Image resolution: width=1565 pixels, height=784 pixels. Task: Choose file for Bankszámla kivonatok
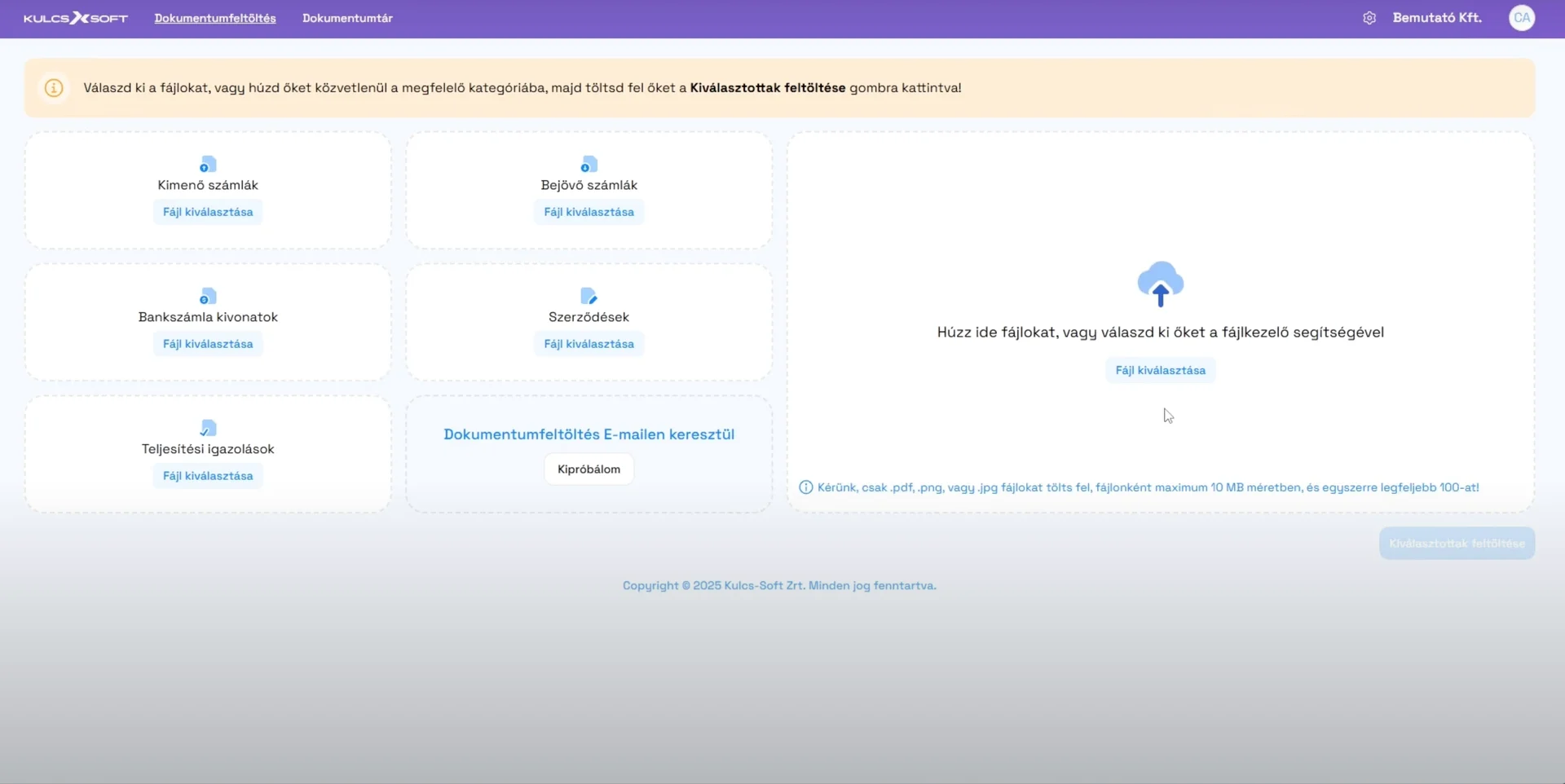coord(208,344)
